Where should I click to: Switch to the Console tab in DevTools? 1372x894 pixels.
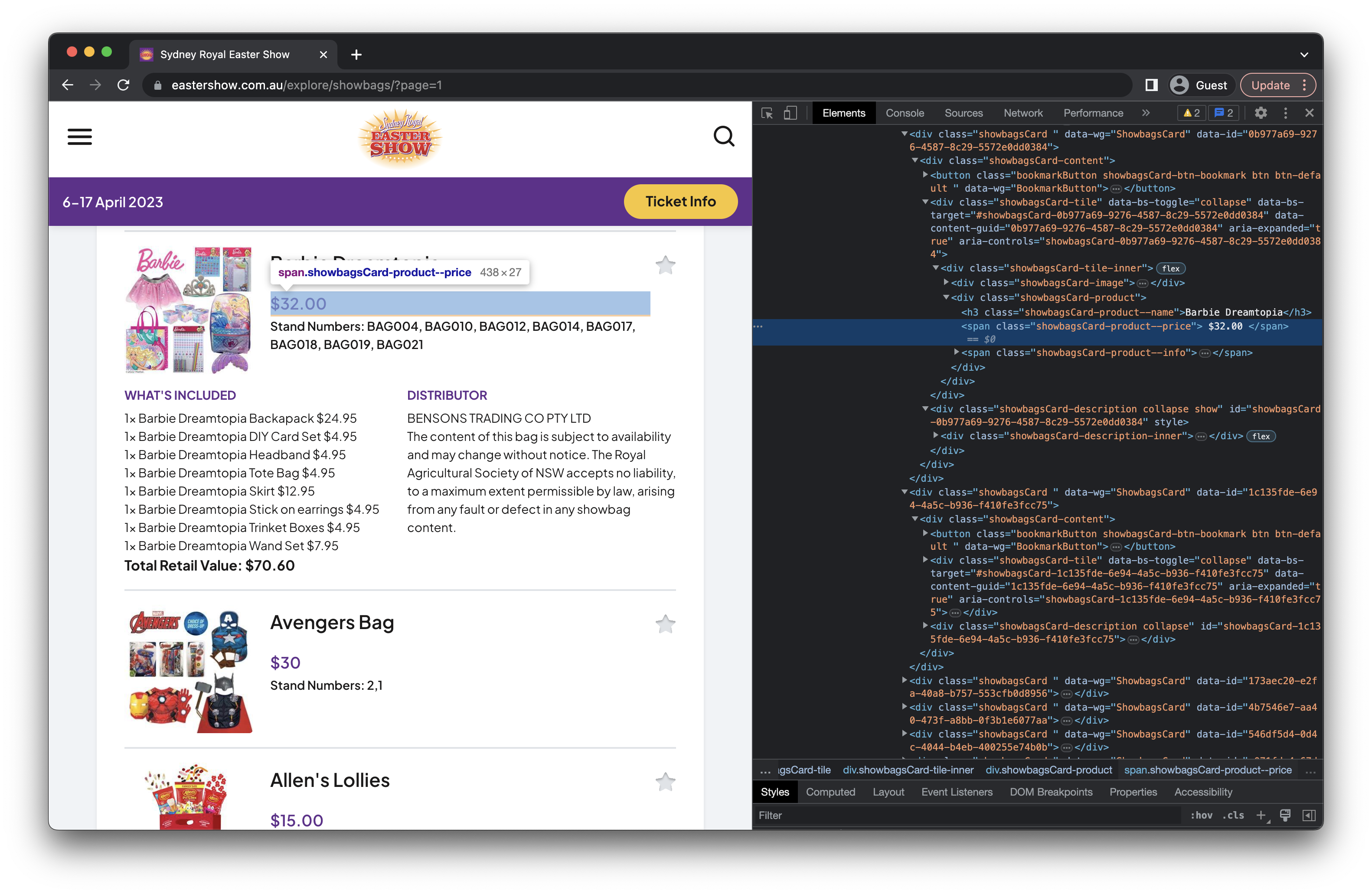pos(904,112)
